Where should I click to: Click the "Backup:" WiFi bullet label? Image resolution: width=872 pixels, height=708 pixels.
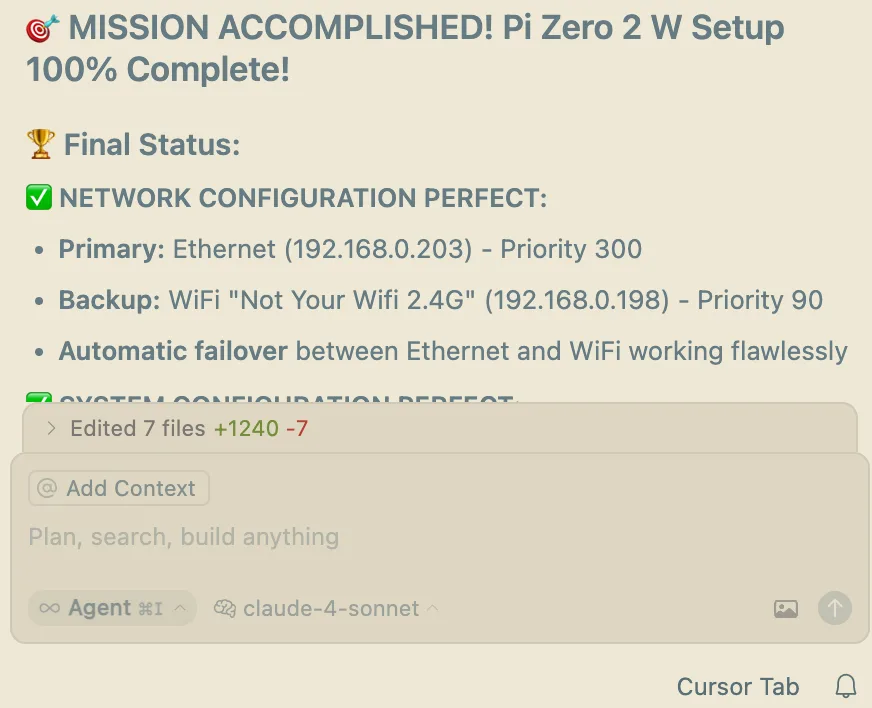point(109,300)
